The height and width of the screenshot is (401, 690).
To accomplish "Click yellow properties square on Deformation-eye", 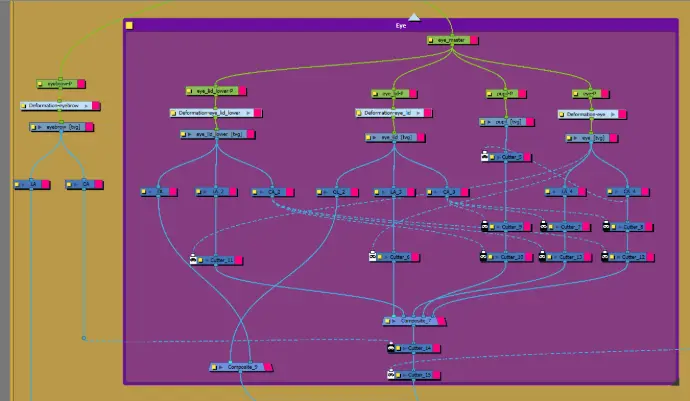I will pos(562,114).
